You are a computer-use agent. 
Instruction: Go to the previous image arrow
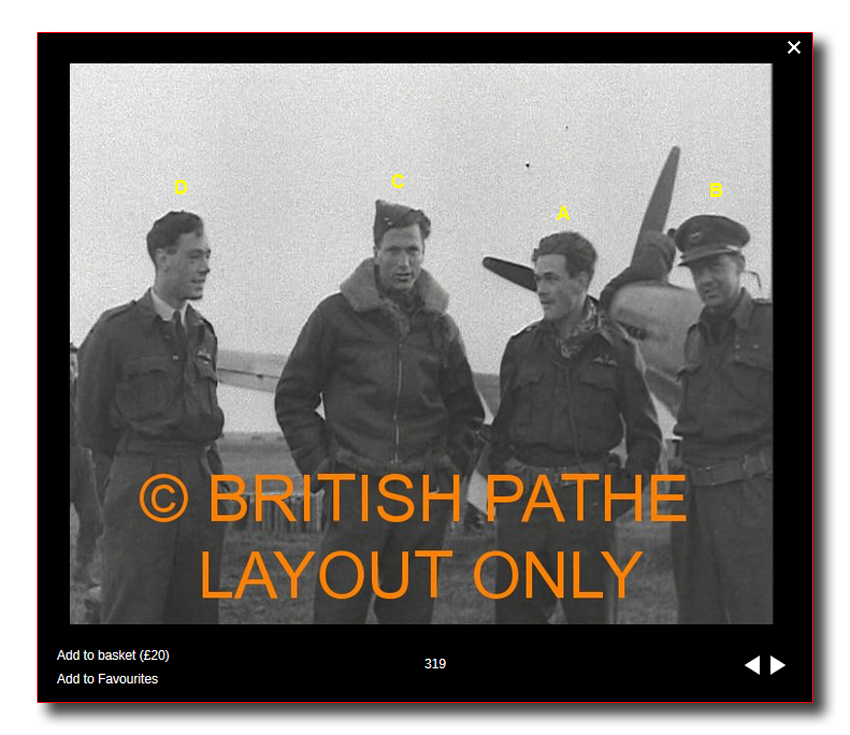752,665
